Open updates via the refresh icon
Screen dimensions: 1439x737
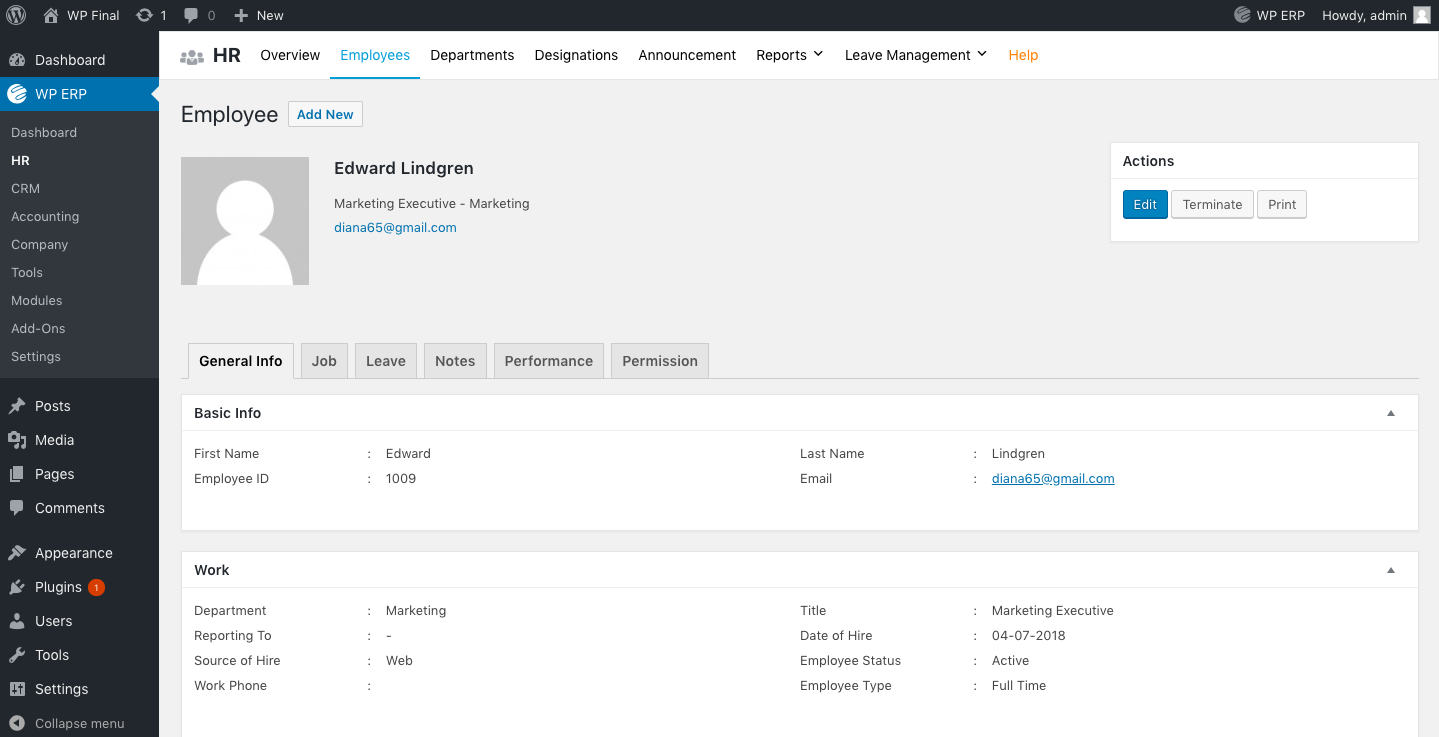(x=146, y=15)
